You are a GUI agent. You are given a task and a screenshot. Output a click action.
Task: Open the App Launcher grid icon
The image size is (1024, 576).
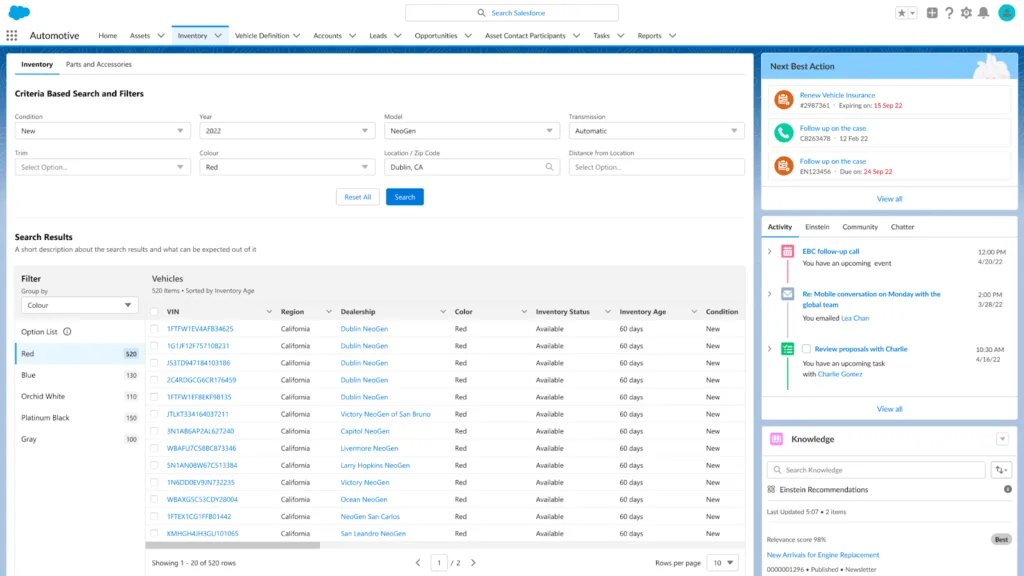[x=12, y=35]
